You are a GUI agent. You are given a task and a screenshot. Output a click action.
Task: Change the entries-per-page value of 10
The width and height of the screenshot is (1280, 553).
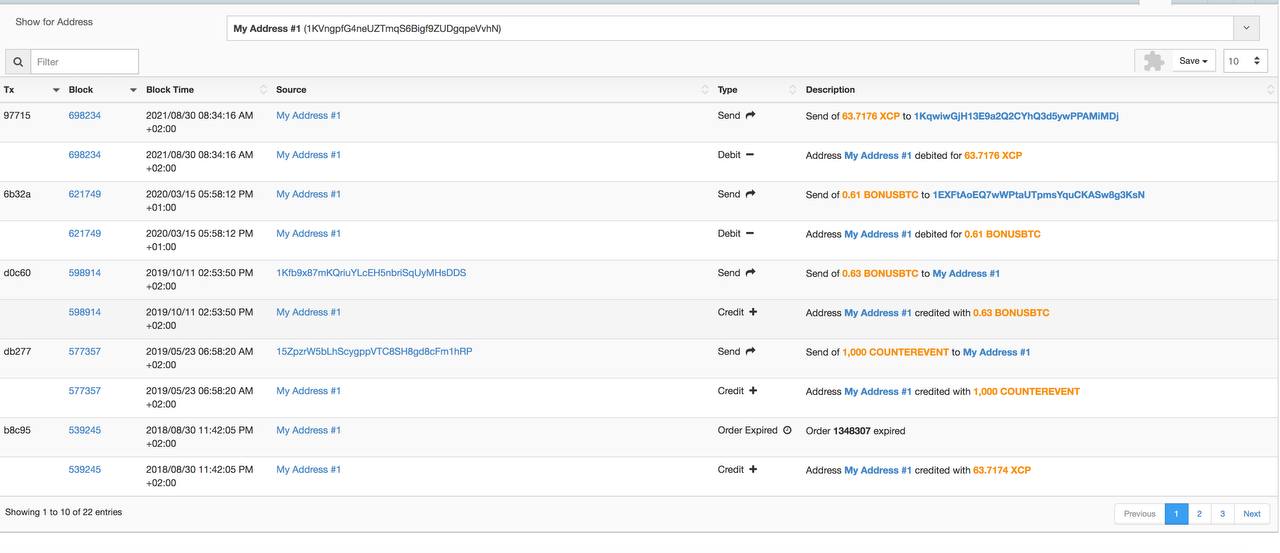1246,61
